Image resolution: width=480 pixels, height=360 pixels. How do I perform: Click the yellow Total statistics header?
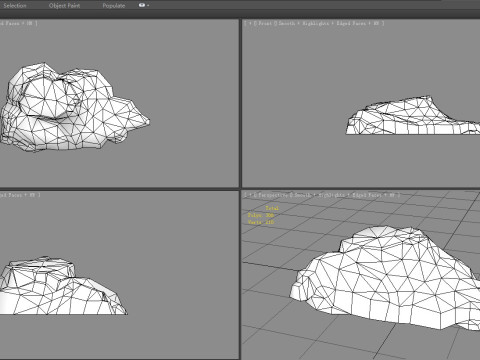tap(272, 208)
